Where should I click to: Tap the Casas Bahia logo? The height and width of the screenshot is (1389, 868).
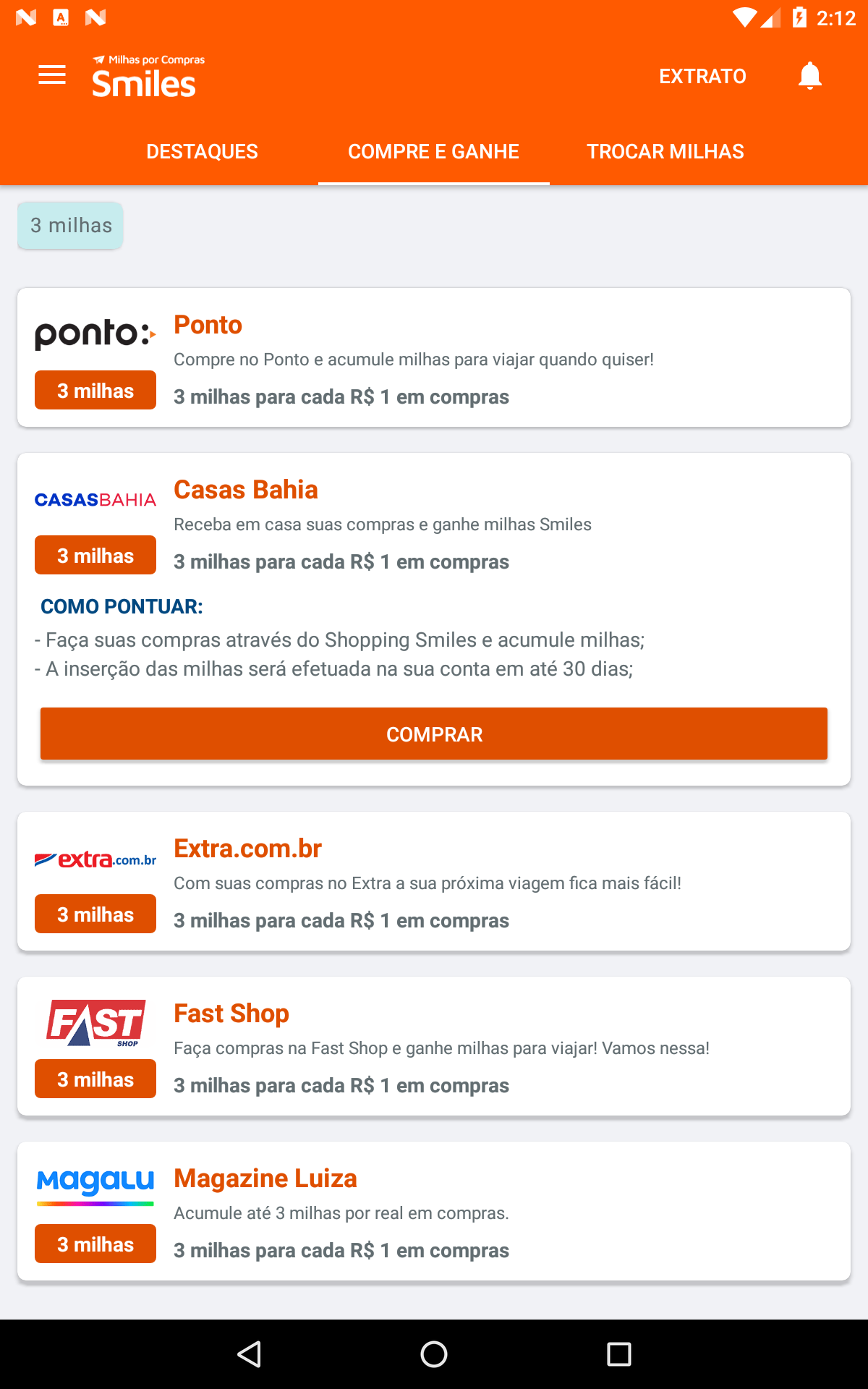pyautogui.click(x=95, y=499)
